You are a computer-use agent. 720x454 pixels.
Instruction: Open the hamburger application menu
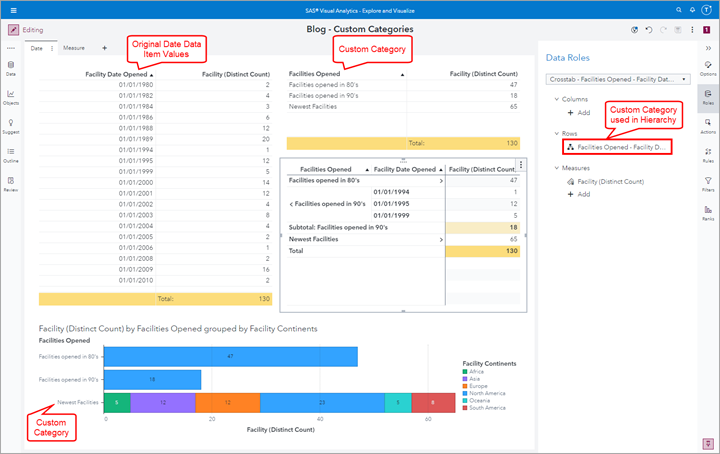click(x=13, y=10)
